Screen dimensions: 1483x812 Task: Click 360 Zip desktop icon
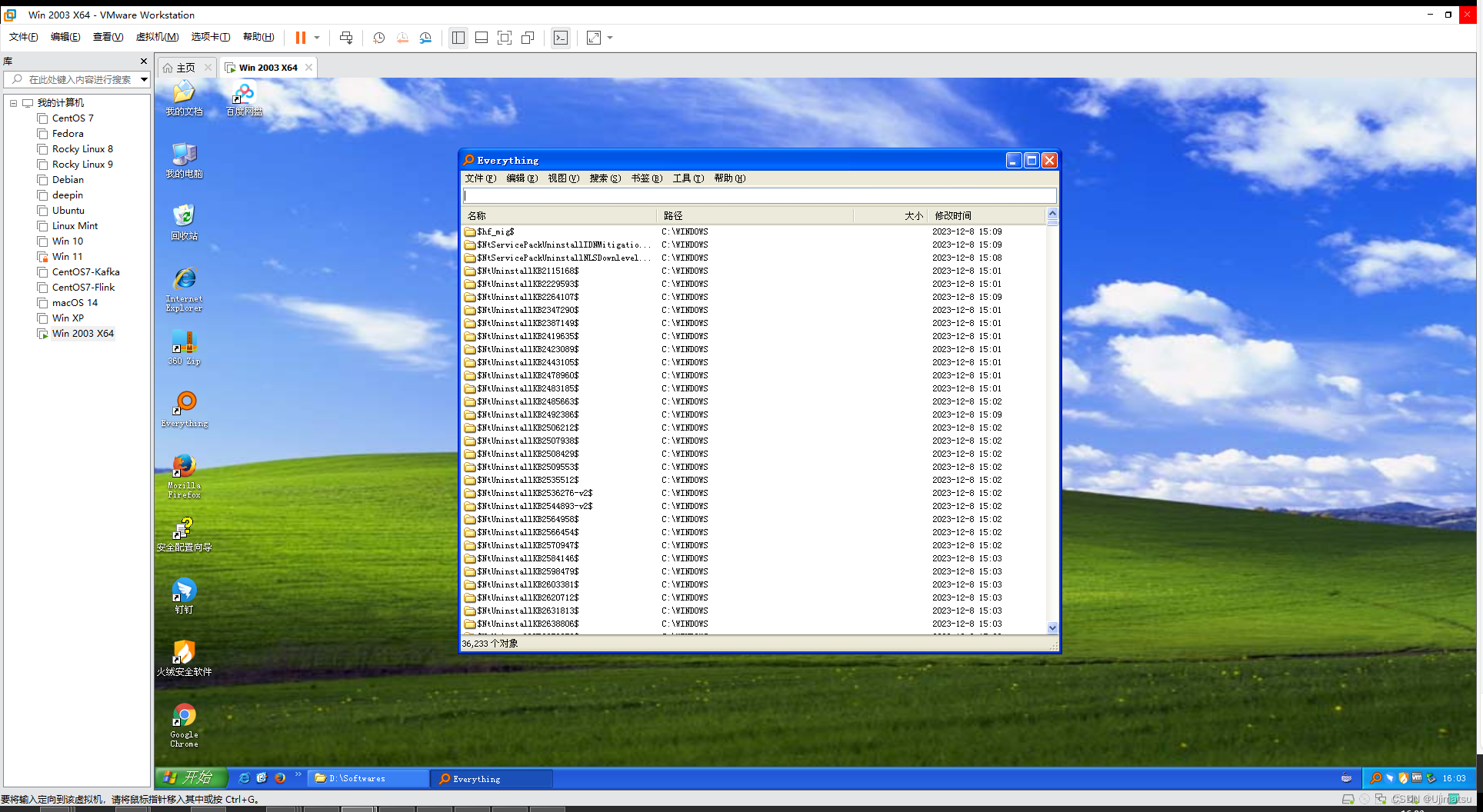(184, 348)
